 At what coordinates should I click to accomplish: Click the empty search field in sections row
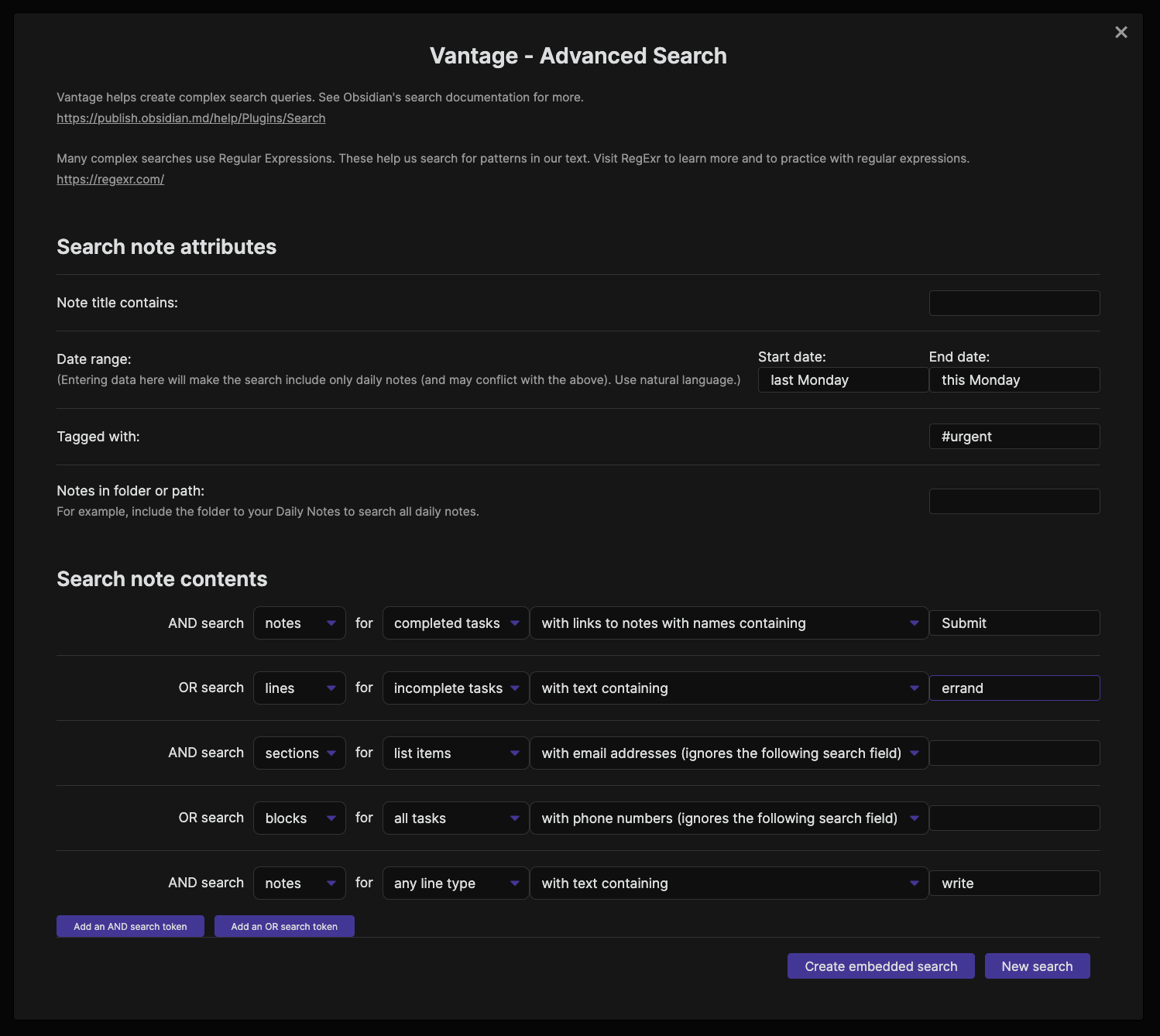coord(1014,753)
